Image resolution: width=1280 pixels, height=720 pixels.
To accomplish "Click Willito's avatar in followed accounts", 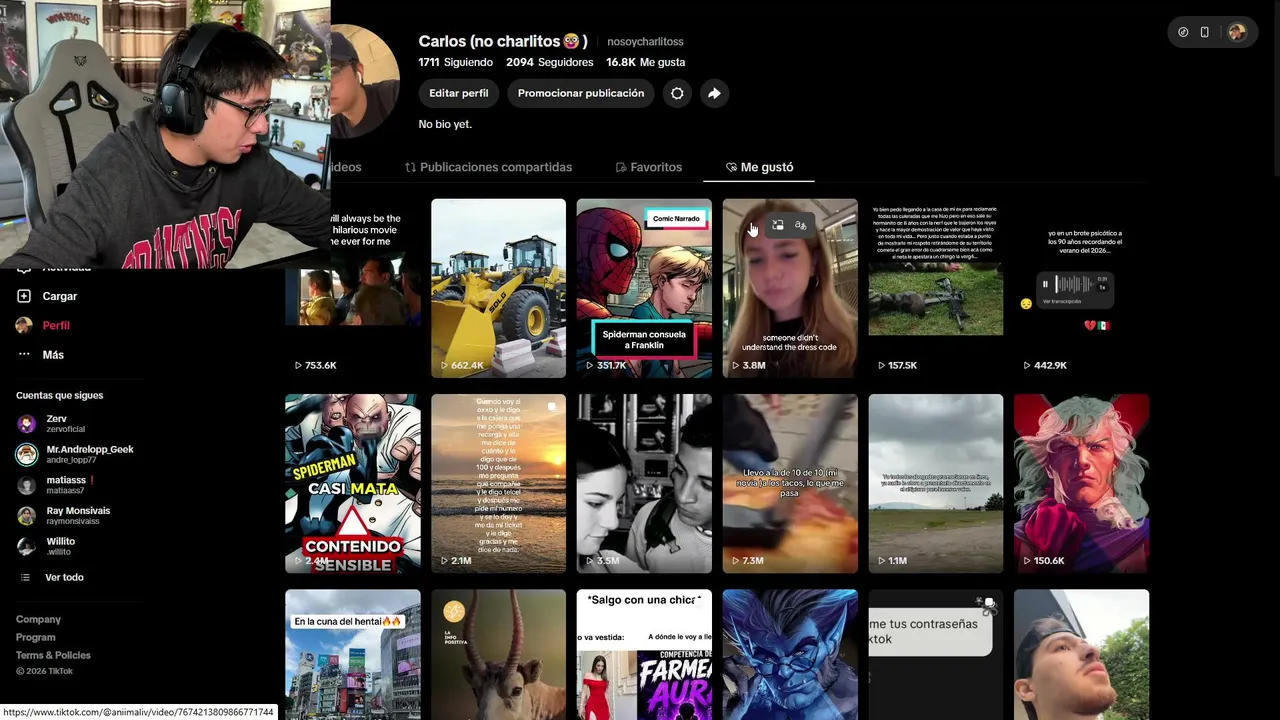I will [27, 546].
